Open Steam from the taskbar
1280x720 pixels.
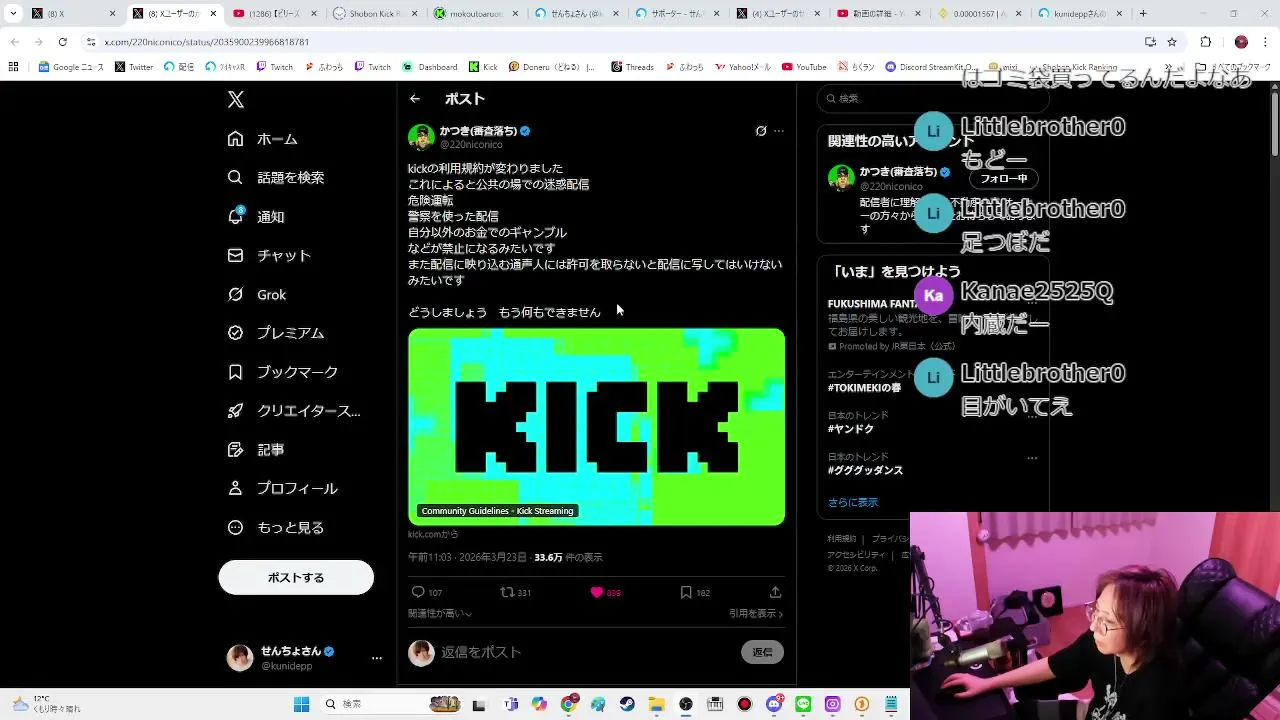pyautogui.click(x=627, y=704)
